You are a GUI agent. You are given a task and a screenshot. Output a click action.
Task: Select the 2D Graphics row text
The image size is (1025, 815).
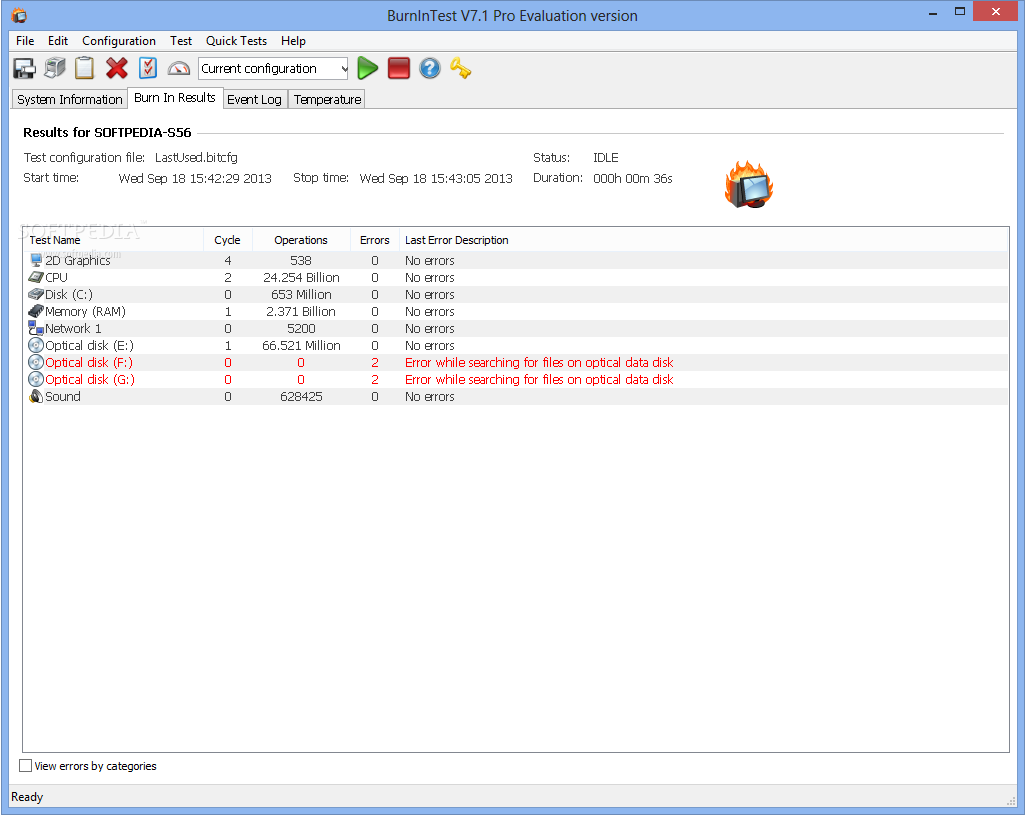click(x=78, y=260)
